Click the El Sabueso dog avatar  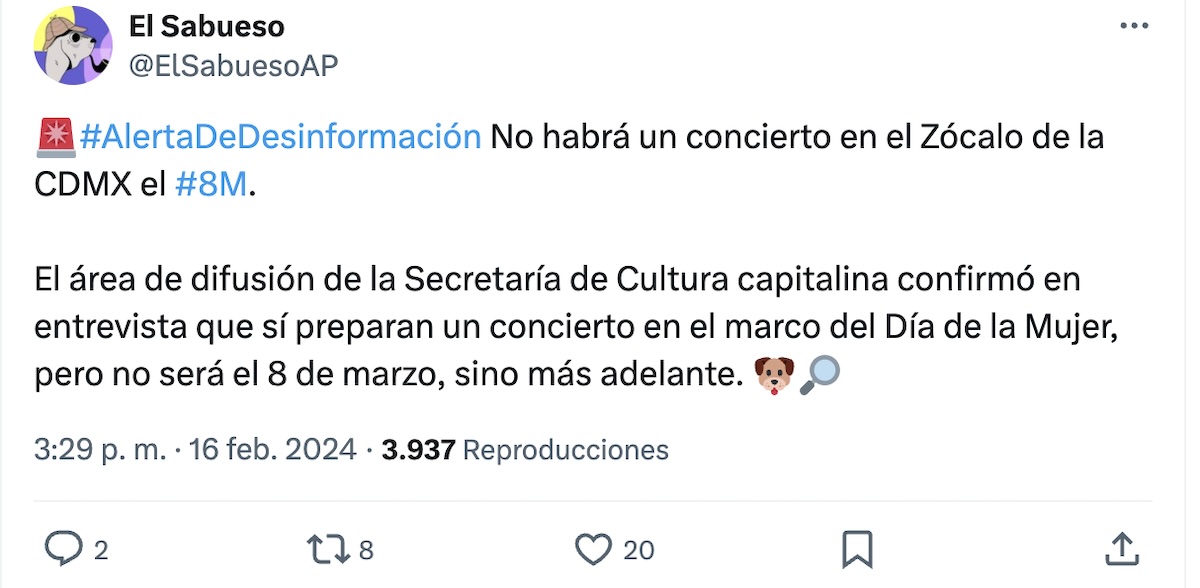click(x=74, y=46)
